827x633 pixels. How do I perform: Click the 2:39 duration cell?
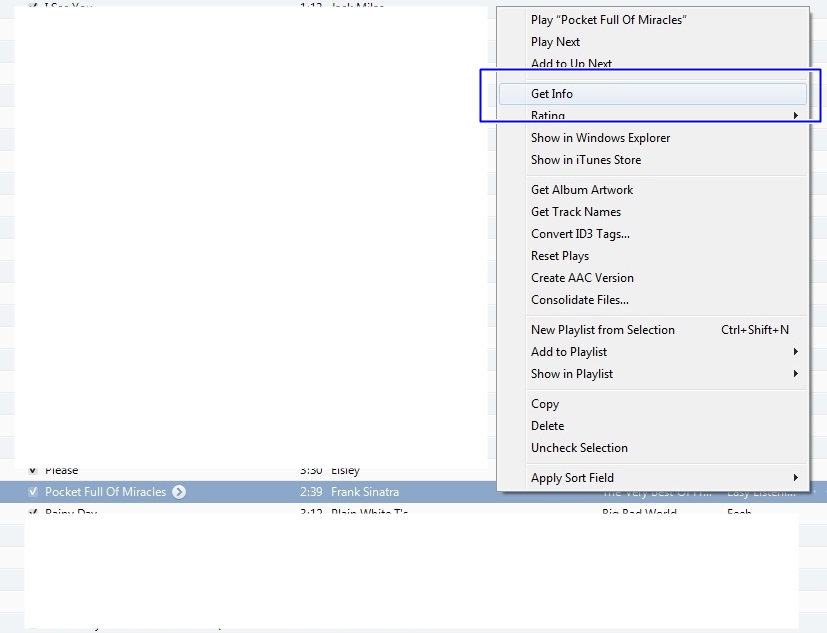(x=311, y=492)
